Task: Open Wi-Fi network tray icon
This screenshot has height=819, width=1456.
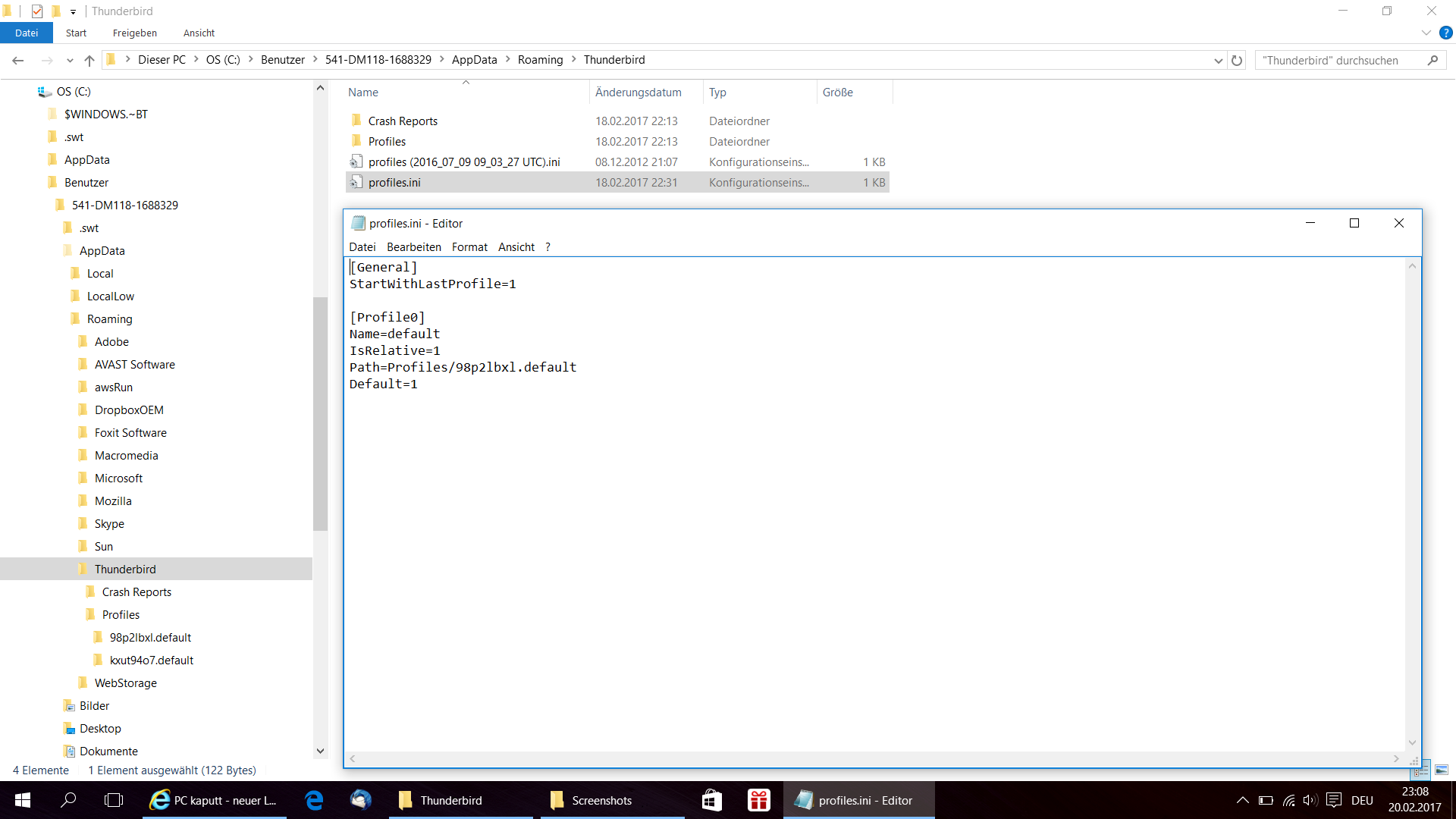Action: 1288,800
